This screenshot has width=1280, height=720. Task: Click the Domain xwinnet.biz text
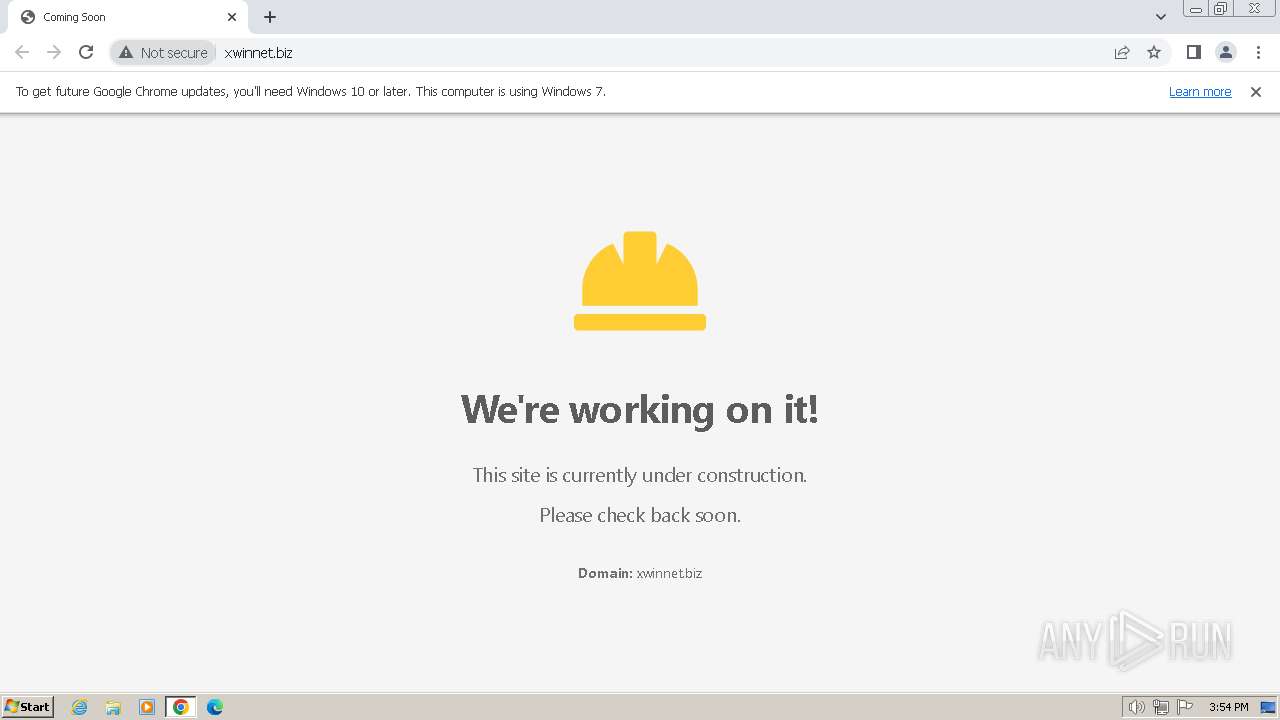(x=640, y=573)
